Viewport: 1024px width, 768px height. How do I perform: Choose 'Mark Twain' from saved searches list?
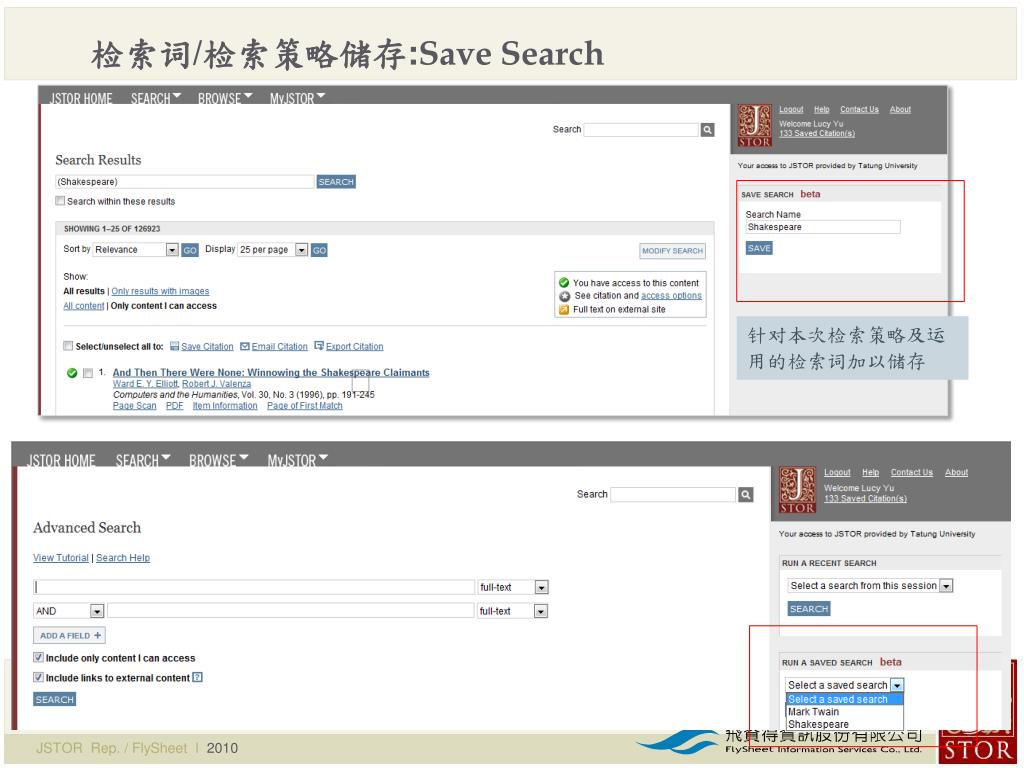813,712
